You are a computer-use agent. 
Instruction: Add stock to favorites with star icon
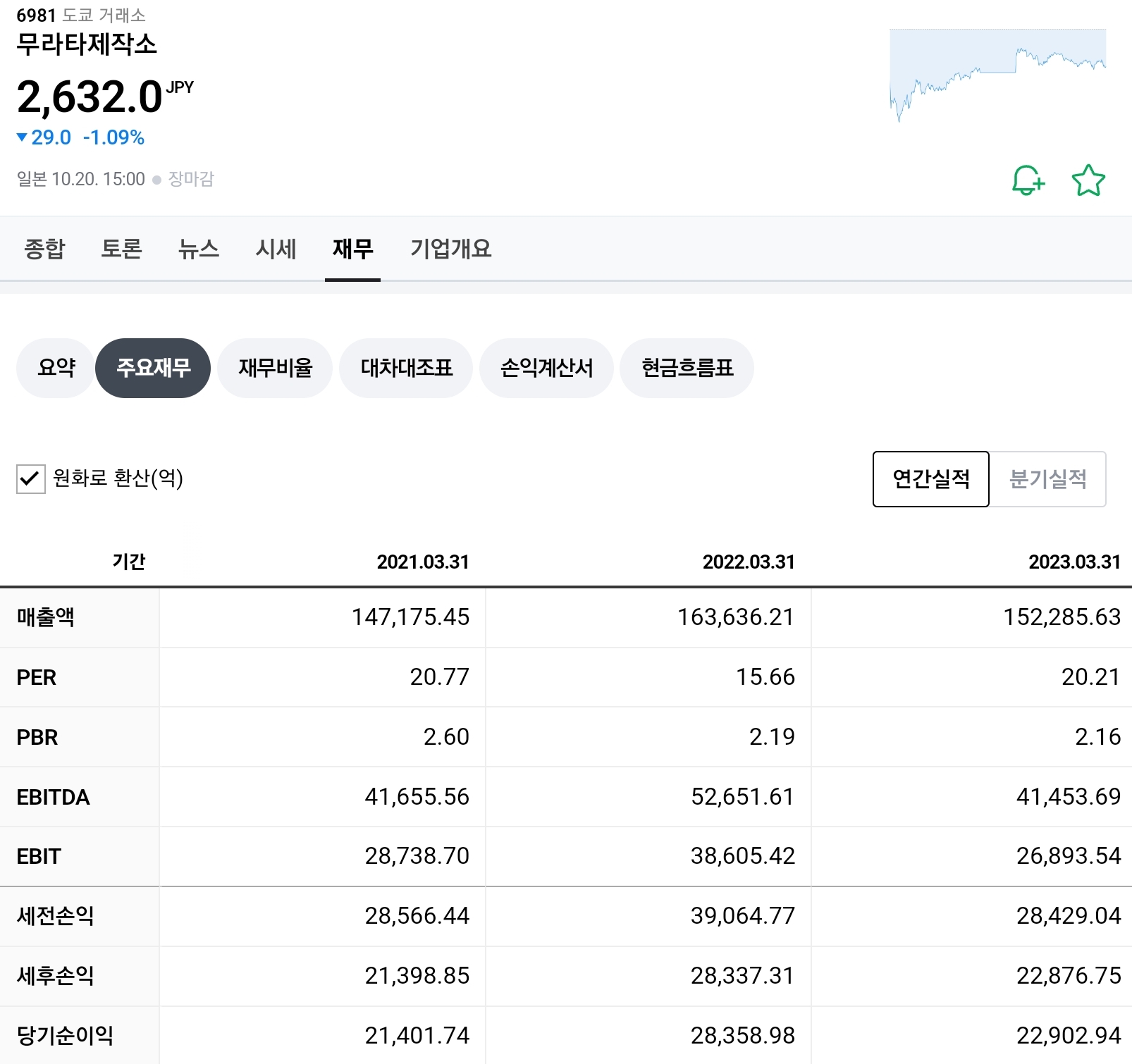tap(1088, 180)
